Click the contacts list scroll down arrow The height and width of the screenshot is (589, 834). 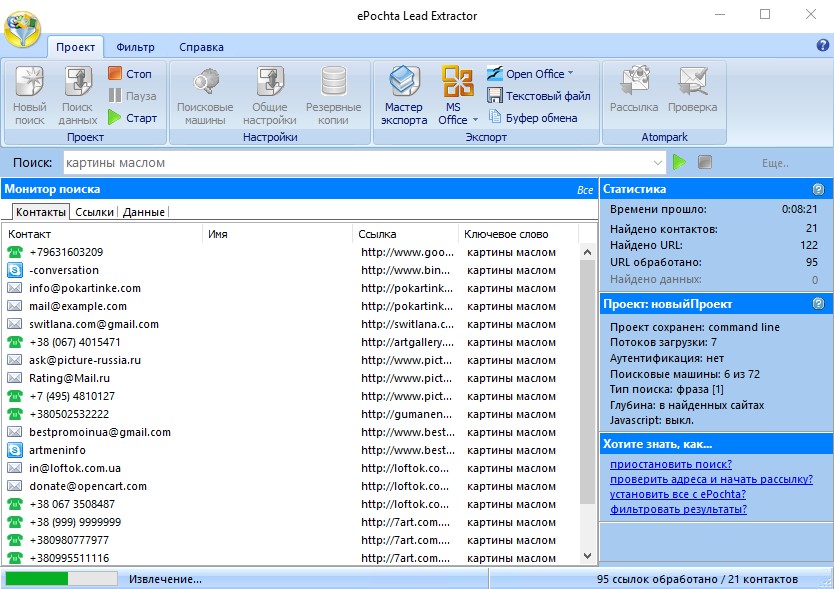[x=587, y=556]
